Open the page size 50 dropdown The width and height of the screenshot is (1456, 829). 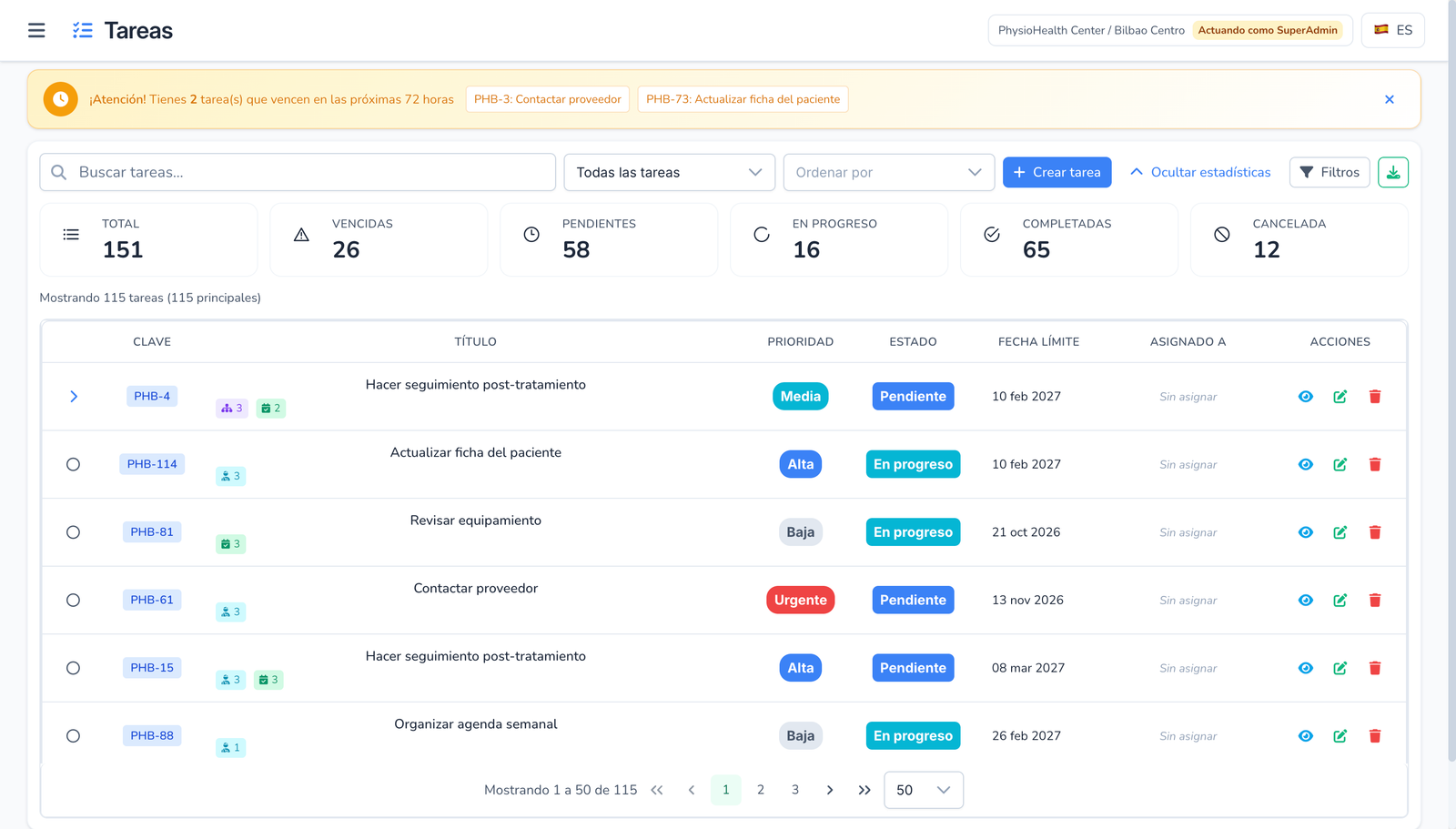[923, 790]
